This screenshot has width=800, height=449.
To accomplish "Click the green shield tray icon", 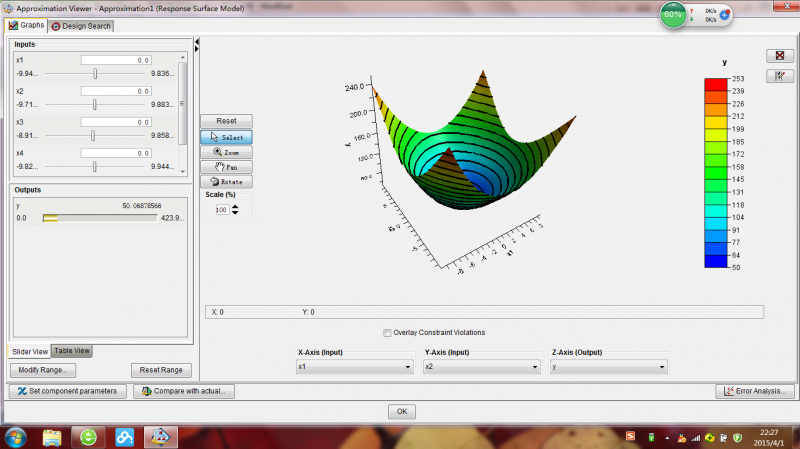I will coord(737,438).
